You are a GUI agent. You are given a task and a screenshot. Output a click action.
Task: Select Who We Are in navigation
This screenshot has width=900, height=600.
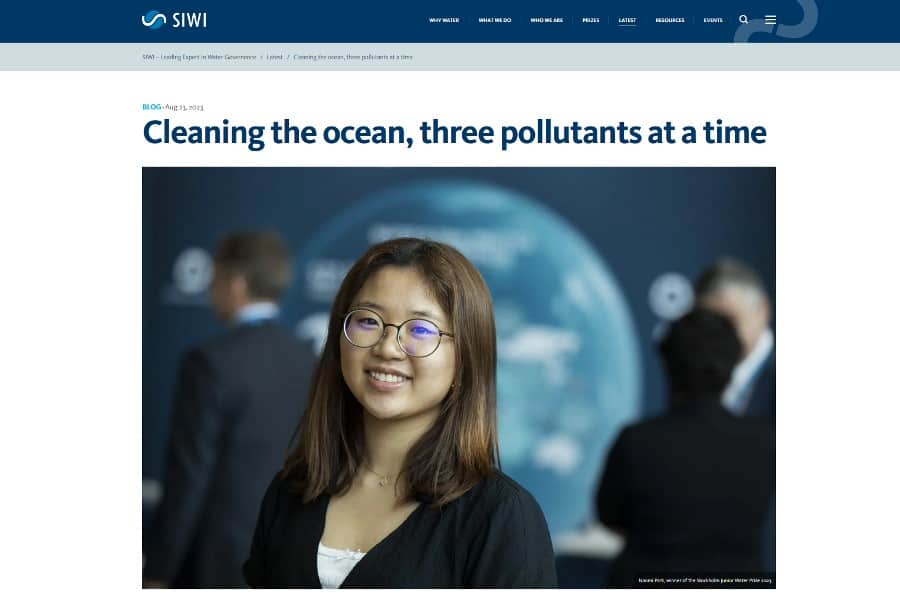click(x=546, y=20)
